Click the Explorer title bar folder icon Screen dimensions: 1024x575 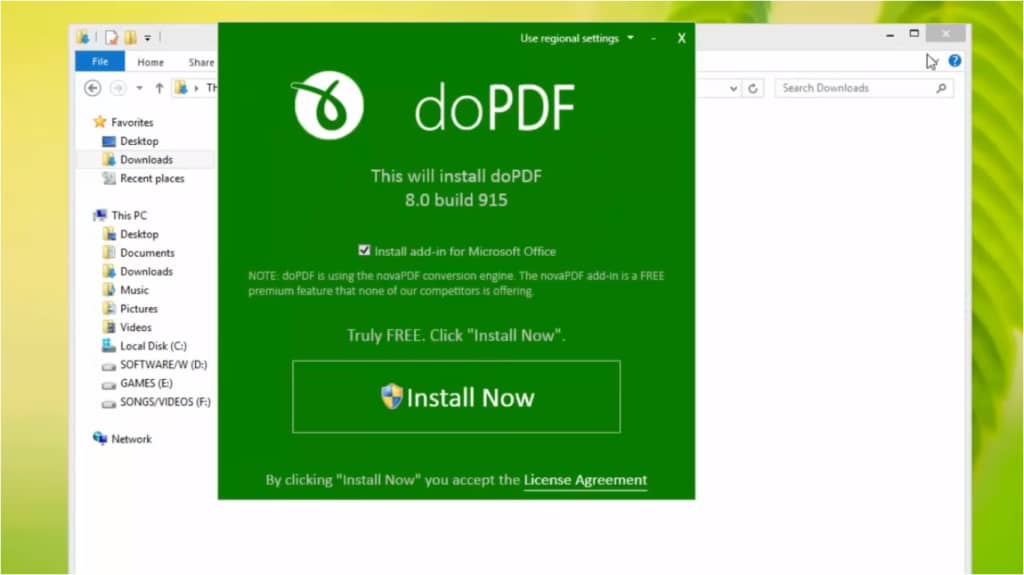[83, 37]
